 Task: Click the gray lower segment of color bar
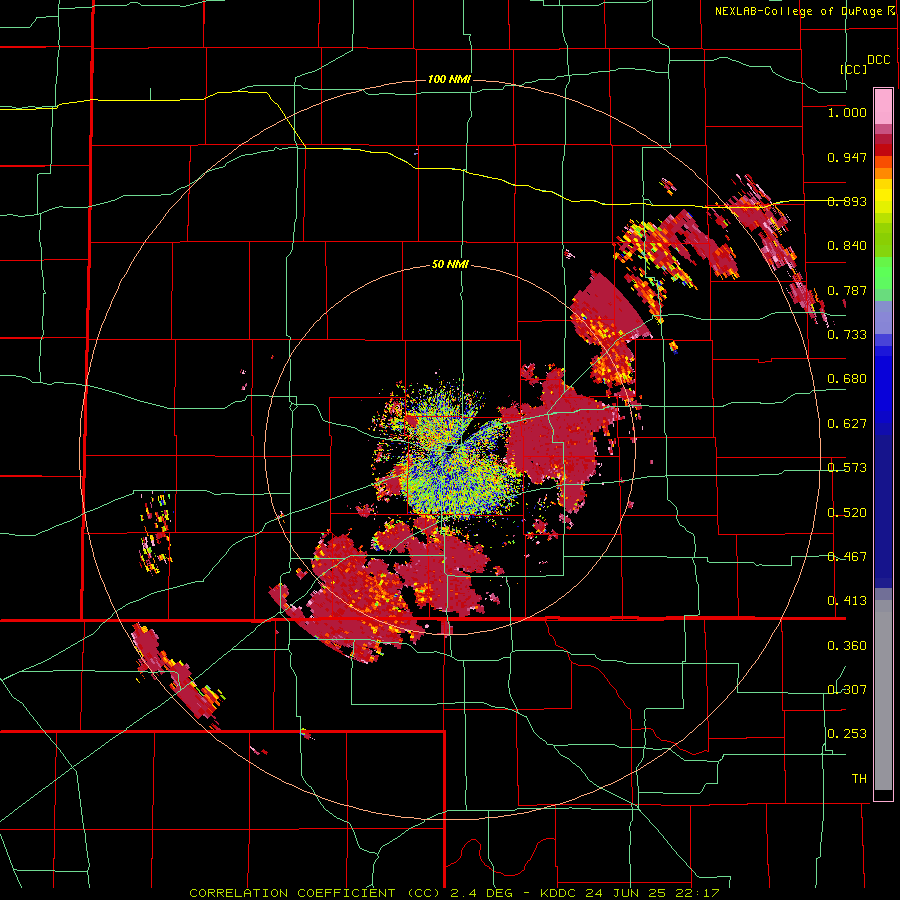click(883, 695)
